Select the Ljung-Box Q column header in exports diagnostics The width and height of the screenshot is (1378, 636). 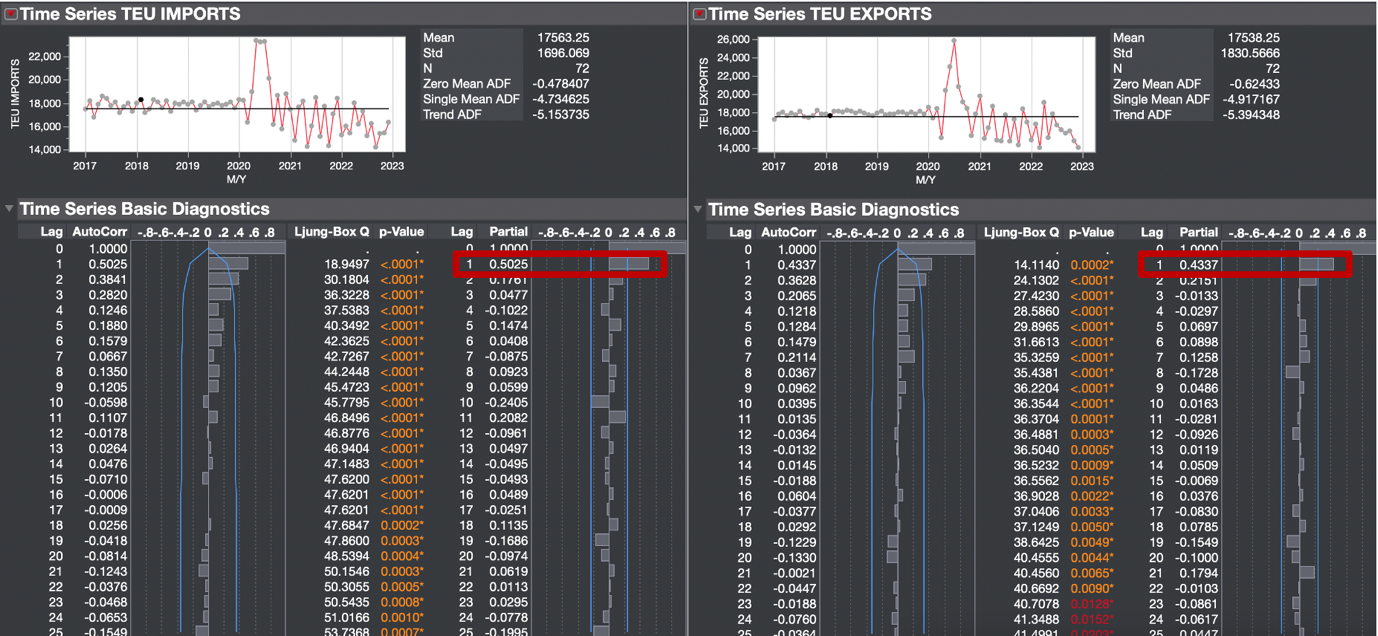pyautogui.click(x=1021, y=231)
